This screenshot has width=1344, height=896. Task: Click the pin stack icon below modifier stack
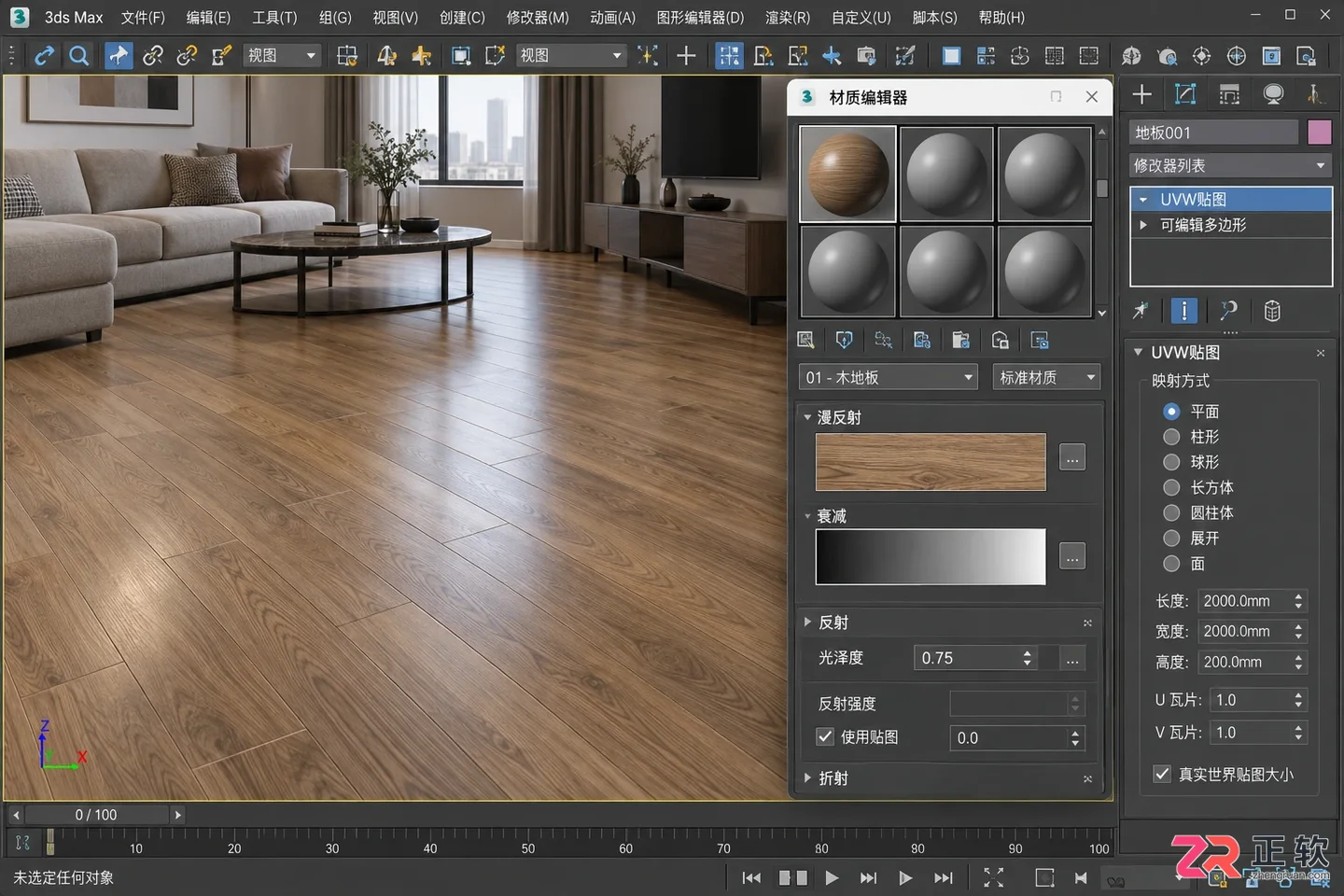click(x=1141, y=311)
